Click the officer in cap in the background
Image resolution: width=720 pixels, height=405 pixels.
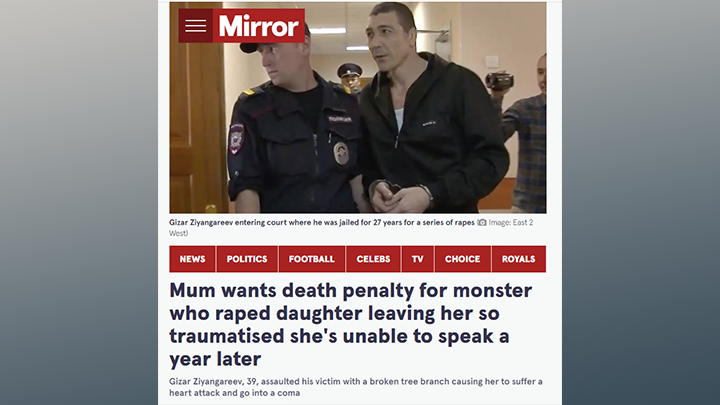point(350,77)
